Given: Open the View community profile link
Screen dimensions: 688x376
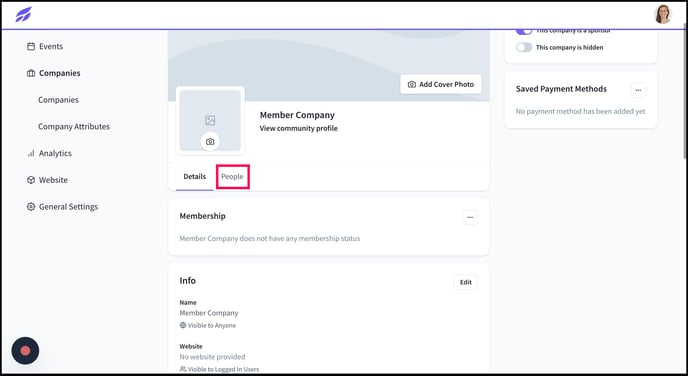Looking at the screenshot, I should [298, 129].
